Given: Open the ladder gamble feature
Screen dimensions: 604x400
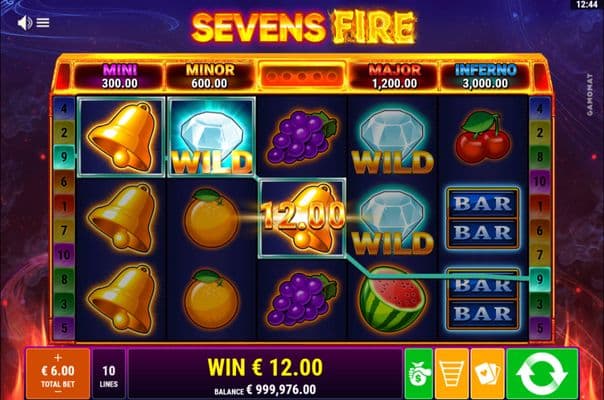Looking at the screenshot, I should coord(451,373).
